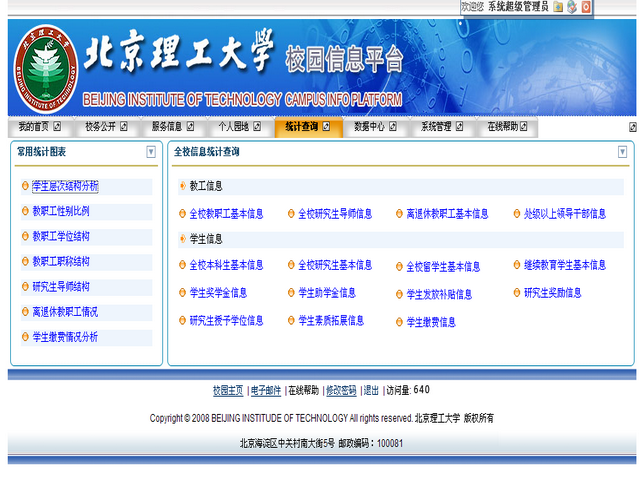This screenshot has width=640, height=480.
Task: Click the folder icon beside 系统超级管理员
Action: (x=558, y=7)
